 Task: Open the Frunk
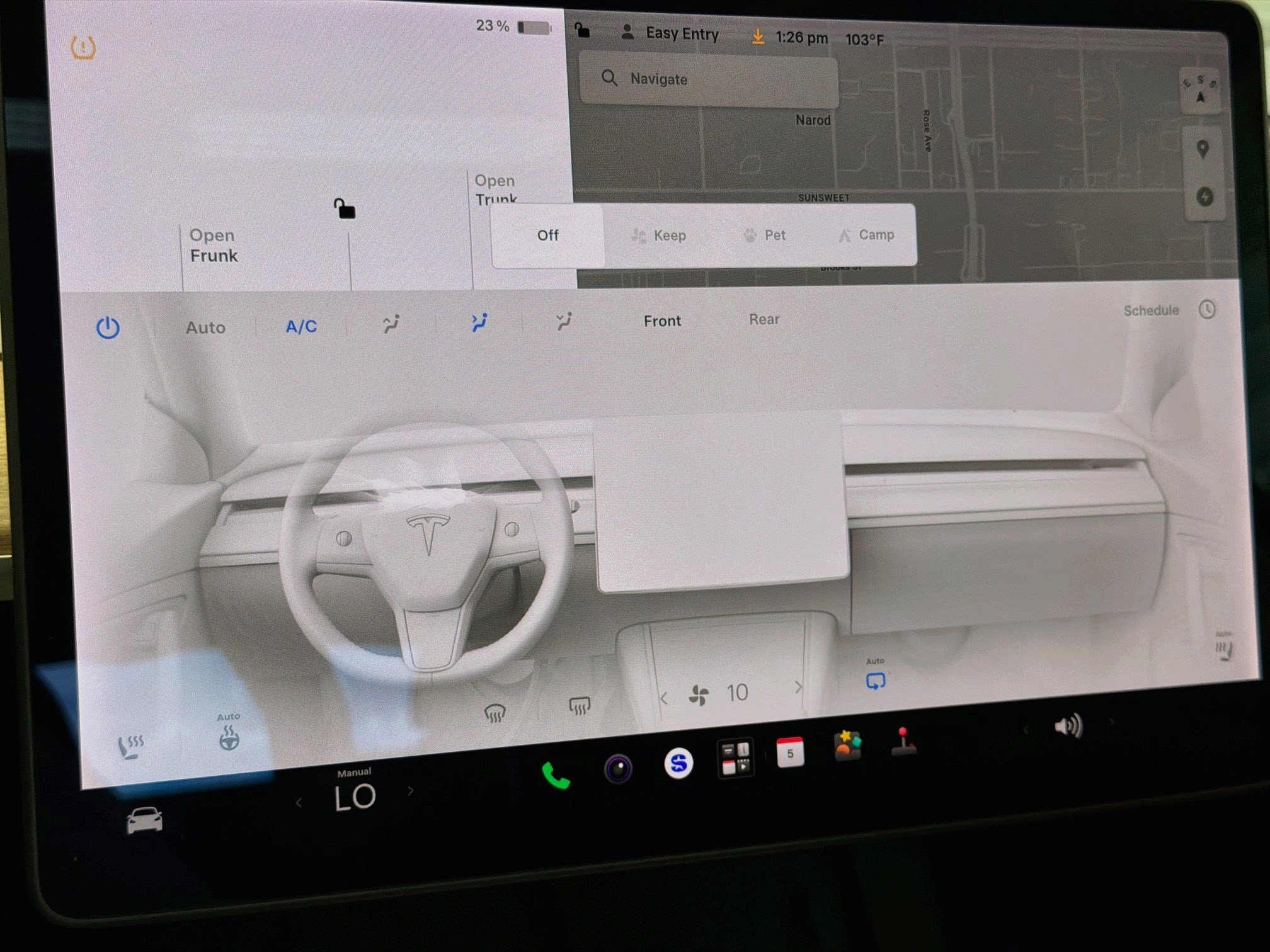point(214,246)
